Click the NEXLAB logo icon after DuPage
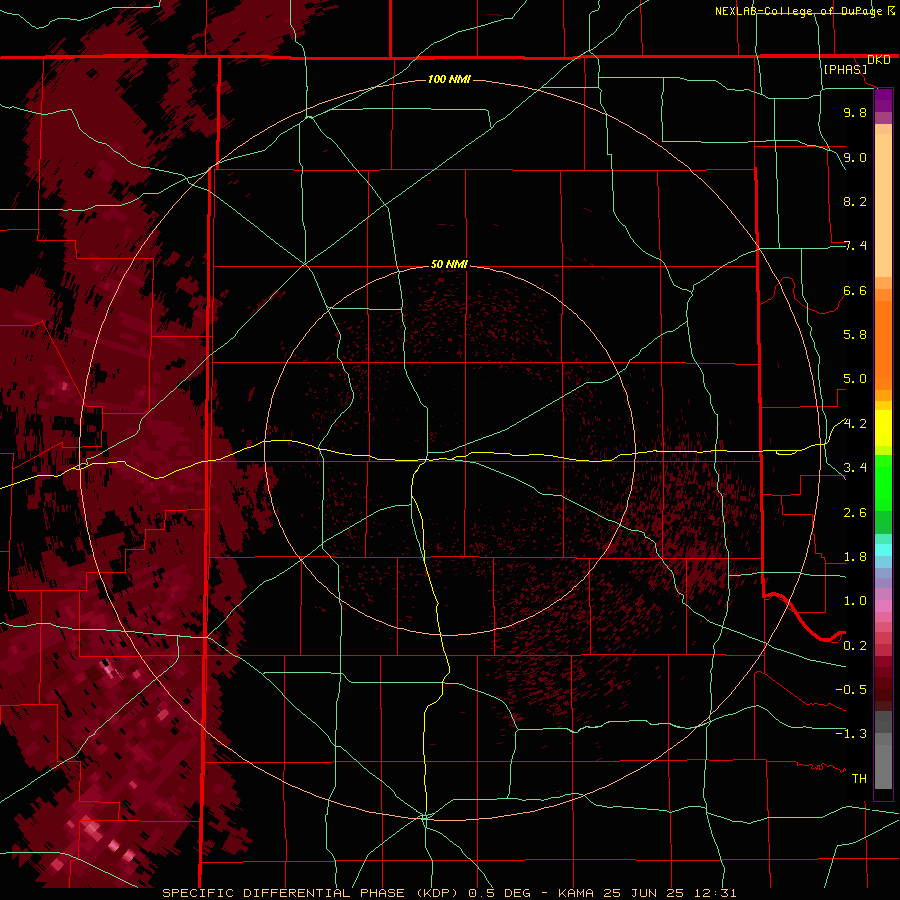 coord(891,11)
